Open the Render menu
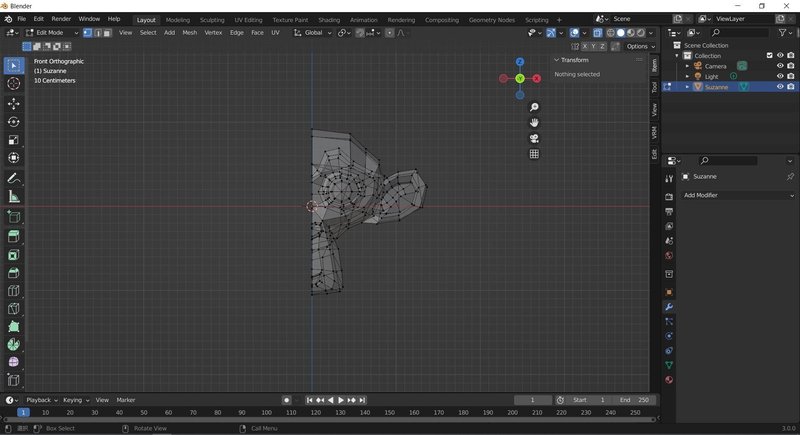This screenshot has width=800, height=435. pyautogui.click(x=61, y=19)
